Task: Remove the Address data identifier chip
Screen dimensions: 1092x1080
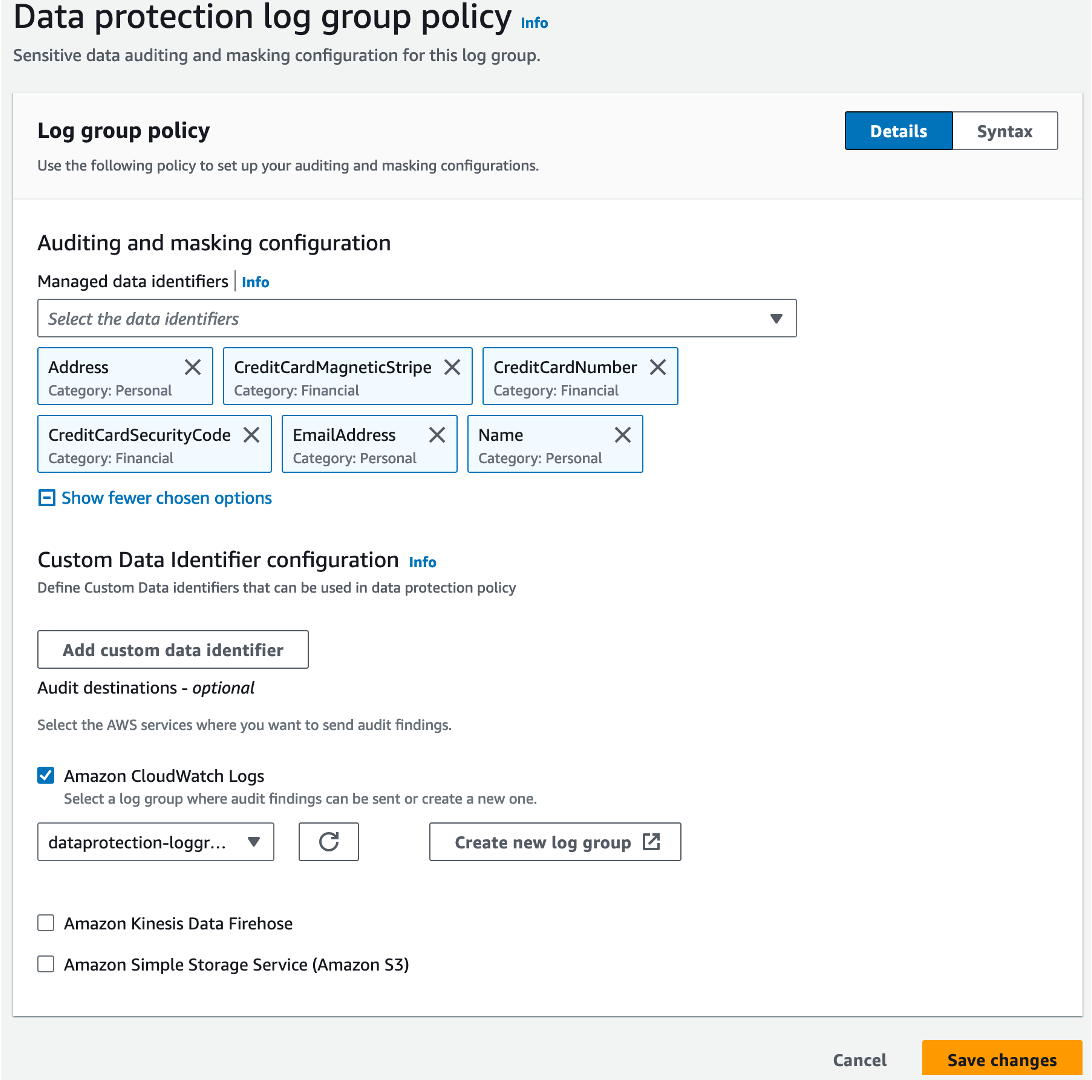Action: 192,366
